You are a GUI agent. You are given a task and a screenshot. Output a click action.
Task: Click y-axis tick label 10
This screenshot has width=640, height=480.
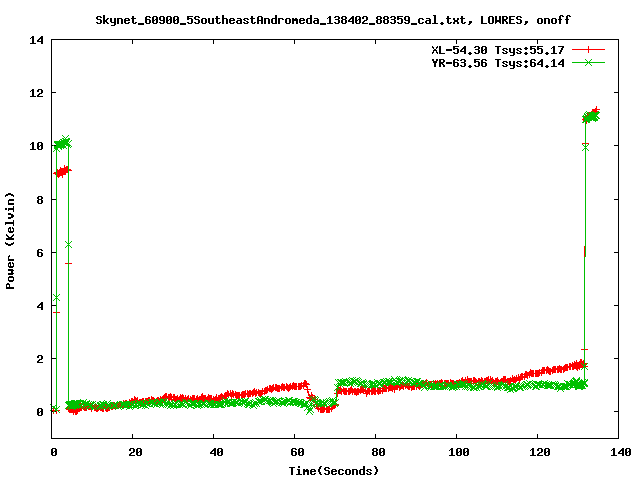click(36, 146)
